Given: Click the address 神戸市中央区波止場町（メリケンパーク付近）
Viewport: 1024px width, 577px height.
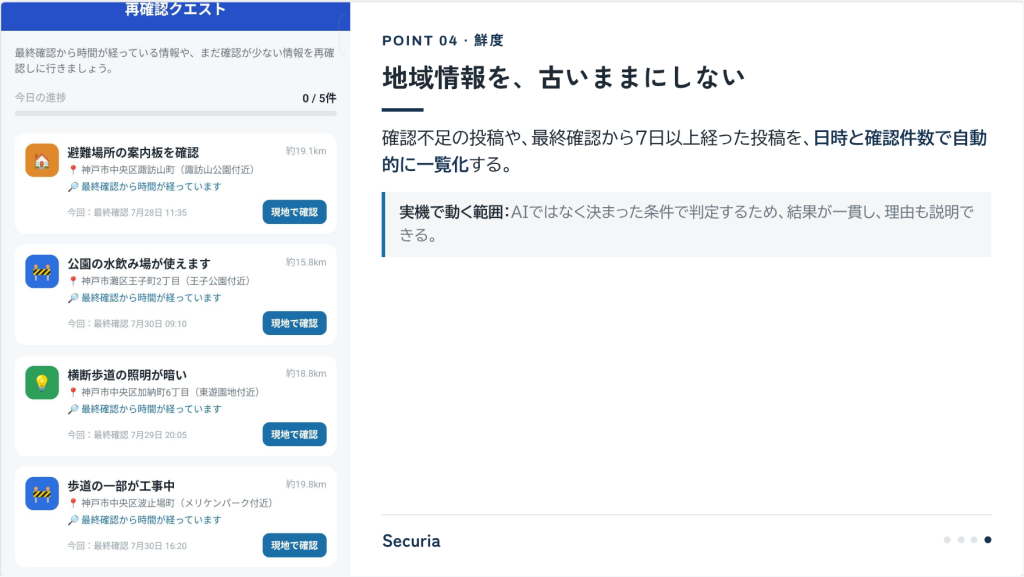Looking at the screenshot, I should pos(176,503).
